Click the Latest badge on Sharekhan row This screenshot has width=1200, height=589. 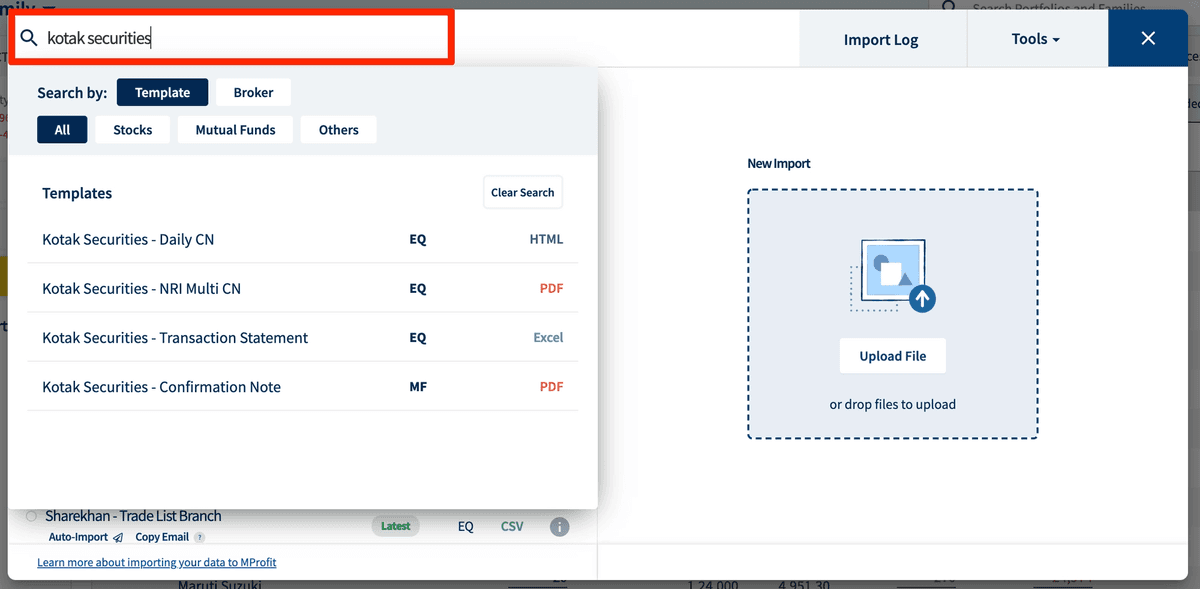tap(396, 526)
